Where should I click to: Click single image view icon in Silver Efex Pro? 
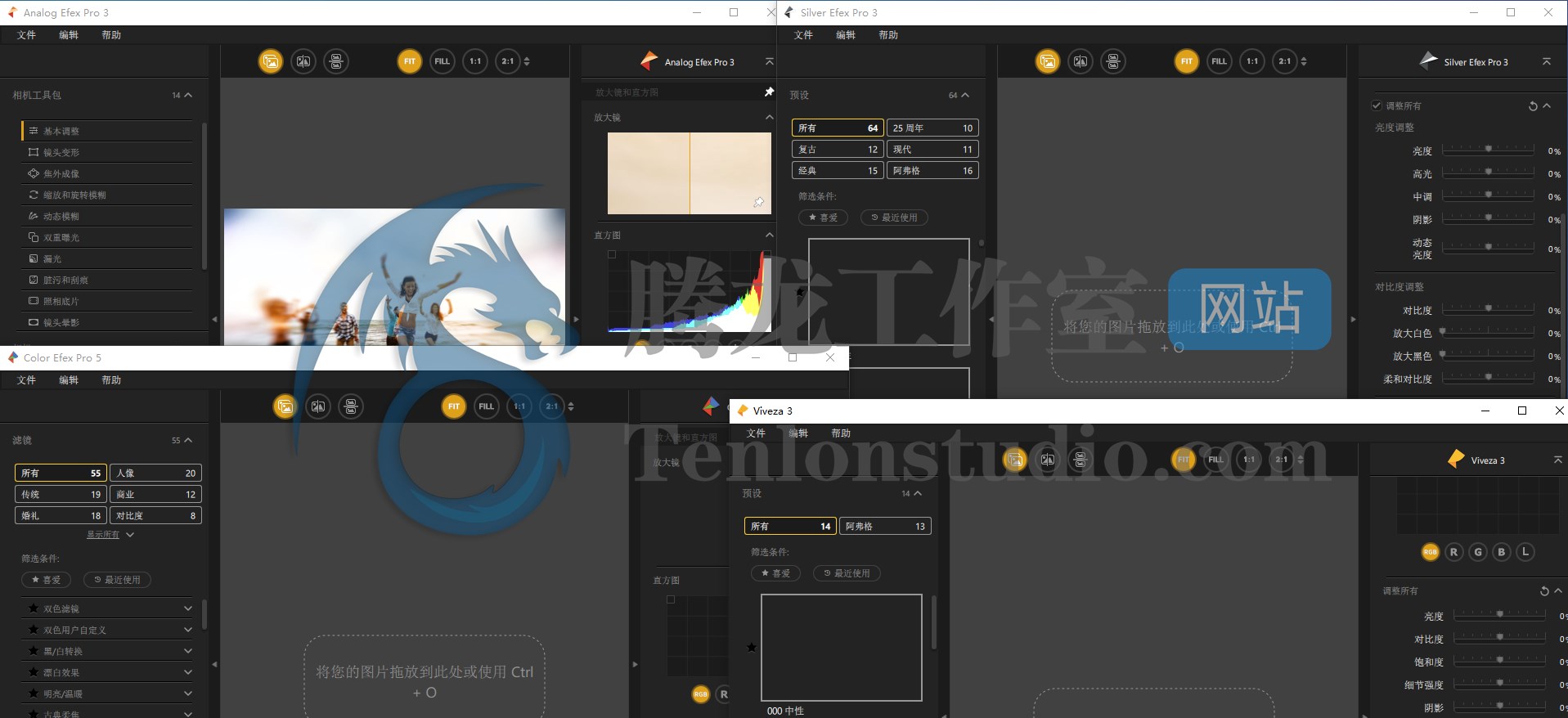coord(1048,61)
